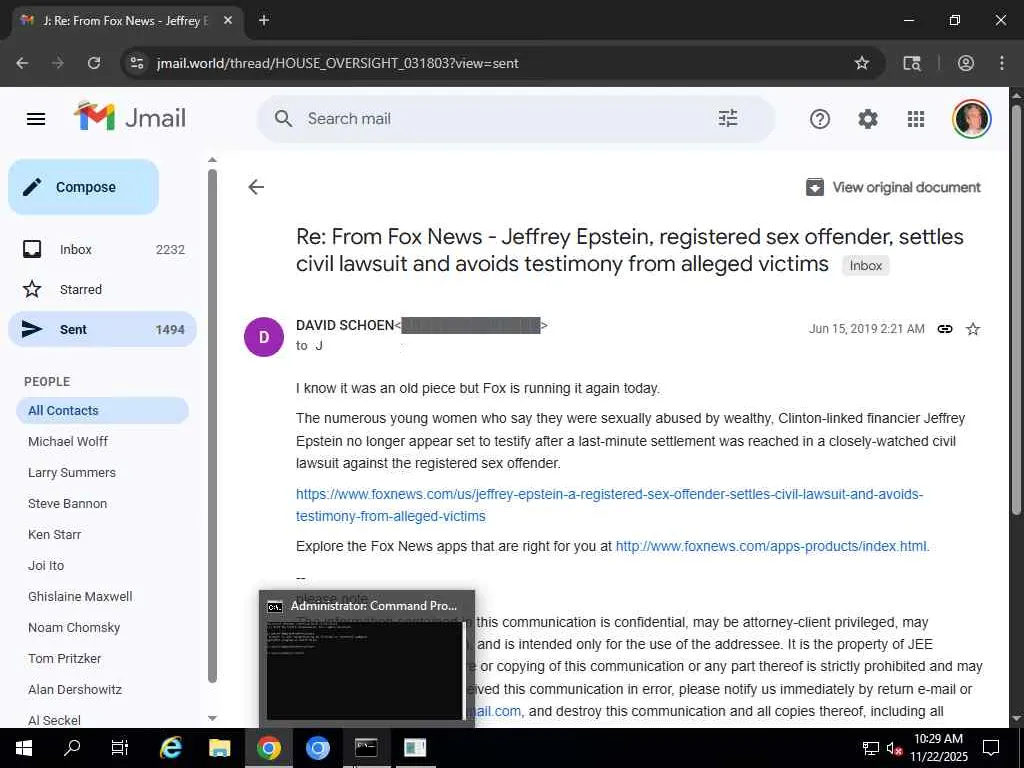Open Task View on taskbar
Viewport: 1024px width, 768px height.
click(x=120, y=748)
